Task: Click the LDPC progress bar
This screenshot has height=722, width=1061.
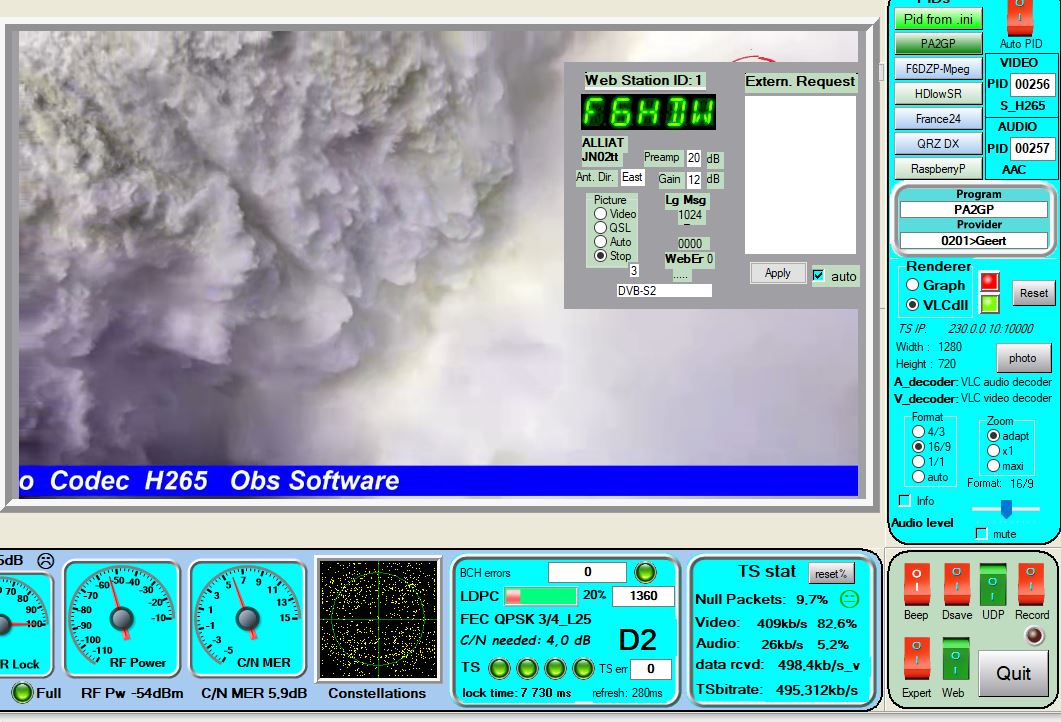Action: pos(540,595)
